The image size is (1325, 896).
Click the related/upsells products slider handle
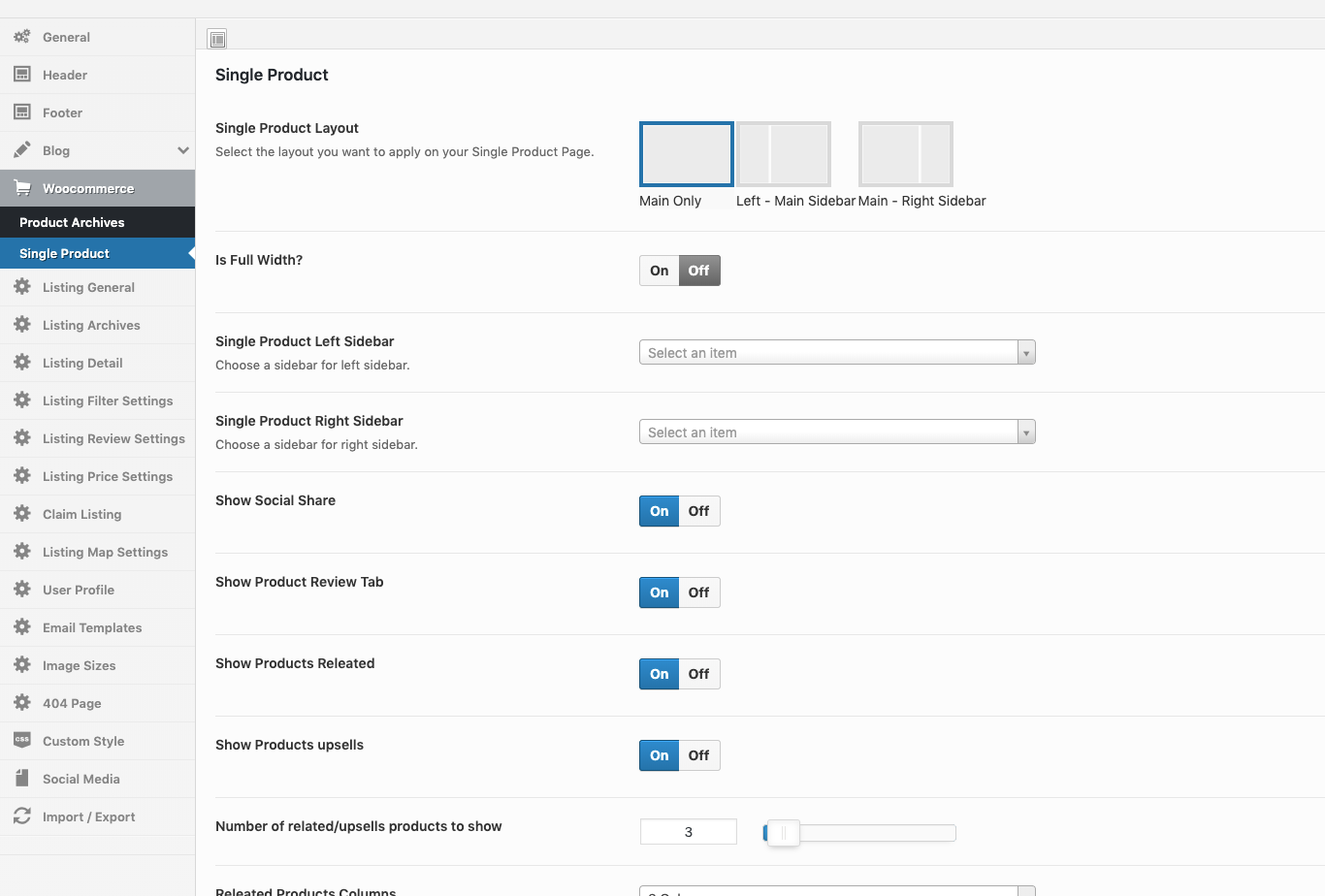pos(783,833)
